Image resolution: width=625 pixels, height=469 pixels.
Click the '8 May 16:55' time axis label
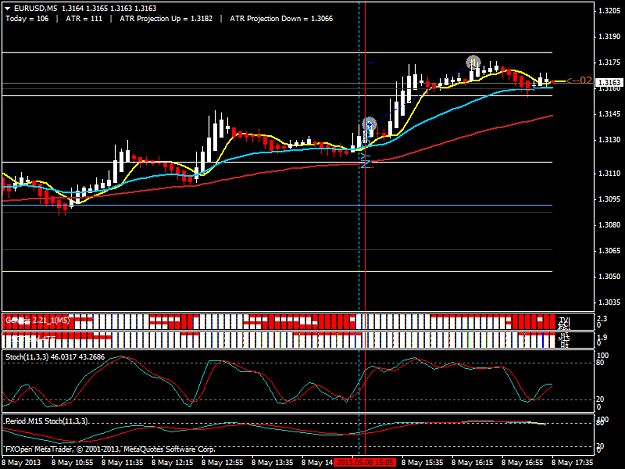coord(522,463)
